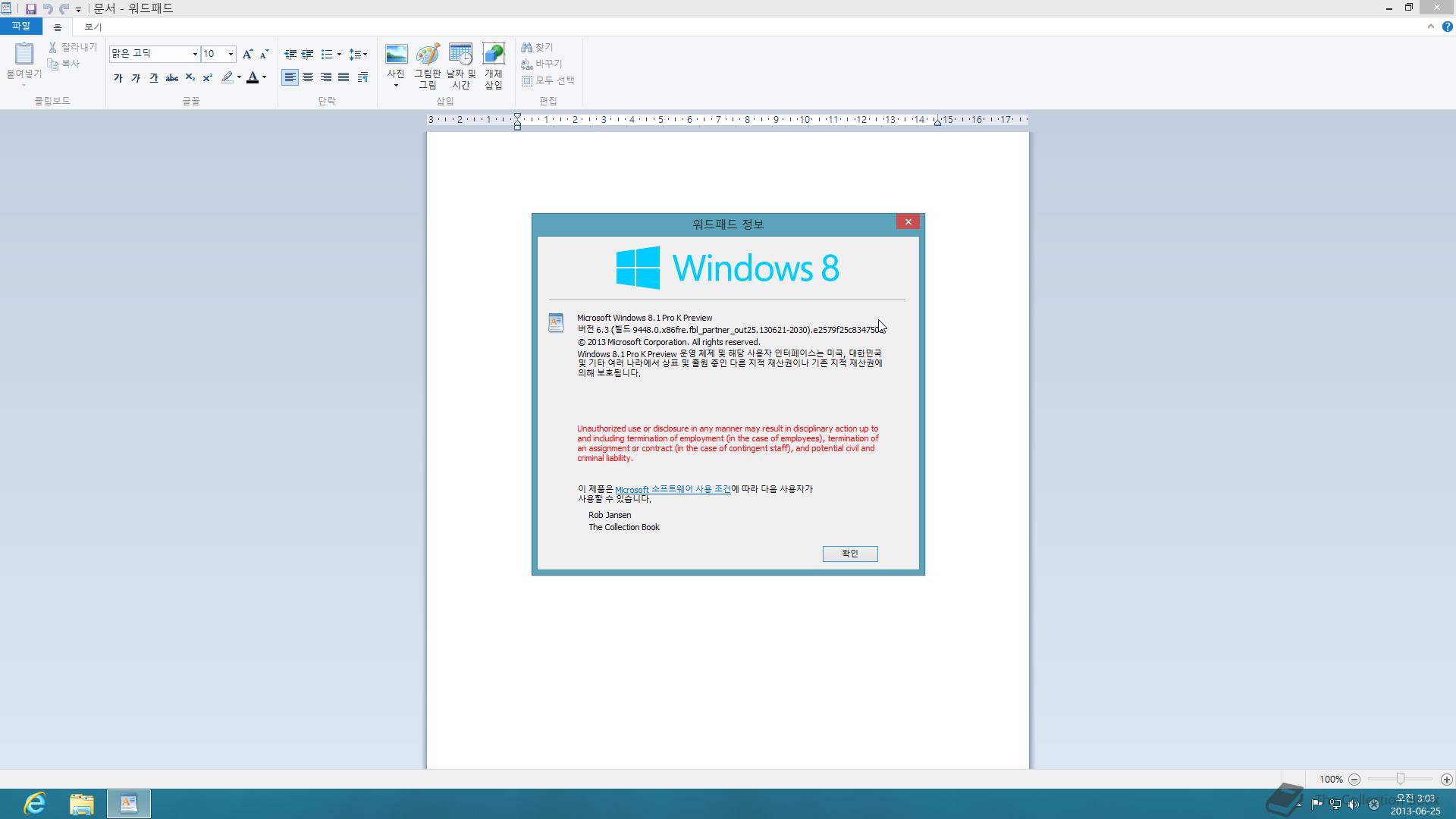Collapse the ribbon chevron
Screen dimensions: 1456x819
(1430, 27)
